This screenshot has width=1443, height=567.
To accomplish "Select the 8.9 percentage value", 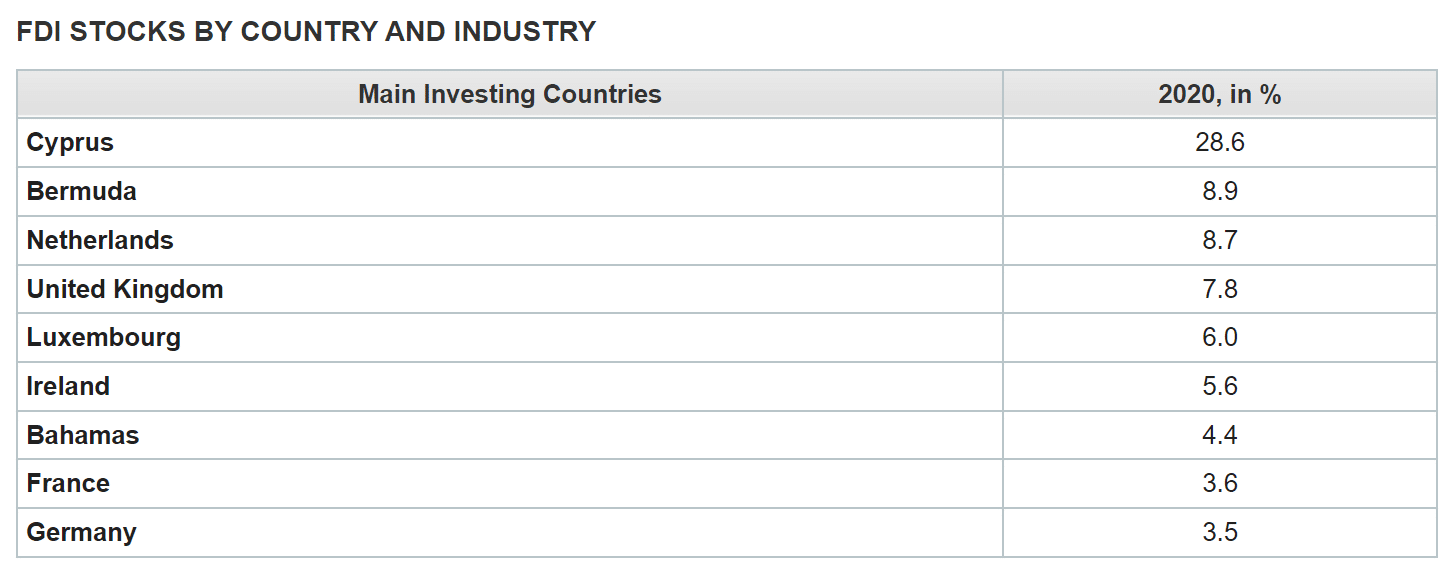I will coord(1219,191).
